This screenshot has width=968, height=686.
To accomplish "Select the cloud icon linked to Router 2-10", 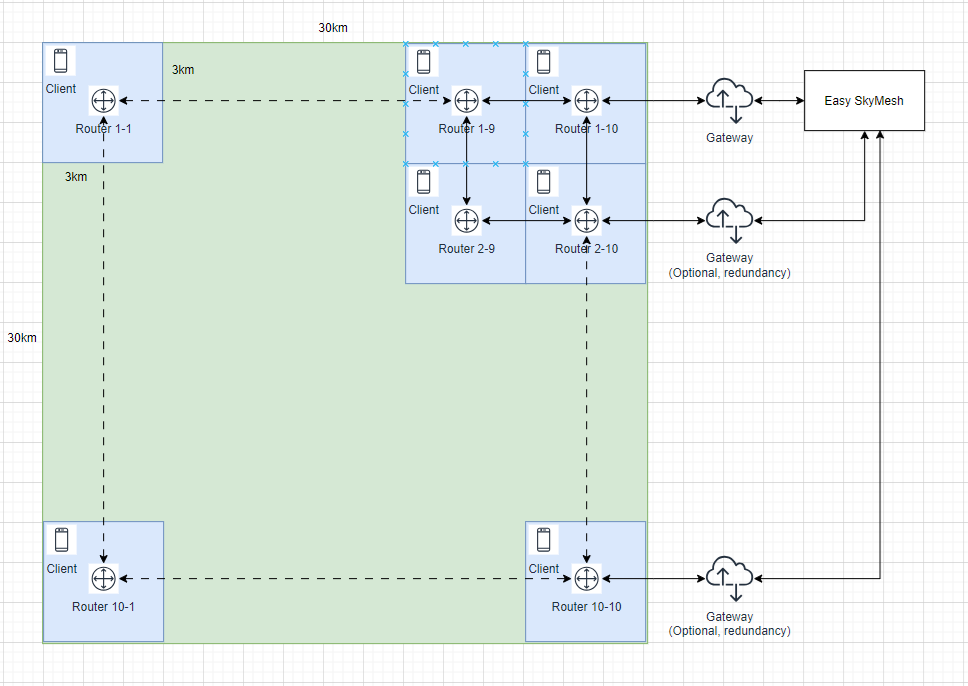I will point(729,220).
